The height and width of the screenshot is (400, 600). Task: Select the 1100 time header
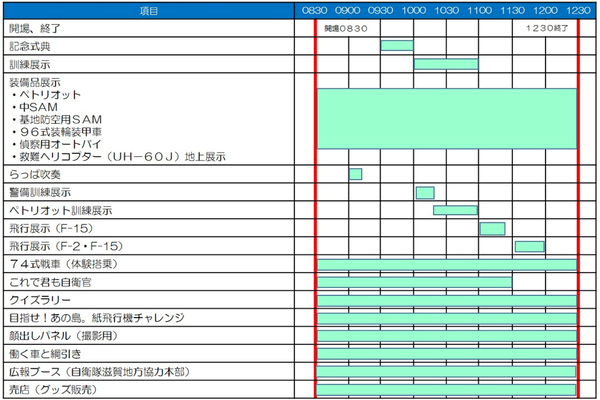point(479,10)
